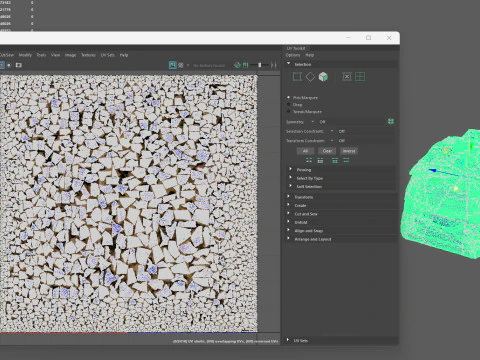
Task: Click the All selection button
Action: click(x=305, y=151)
